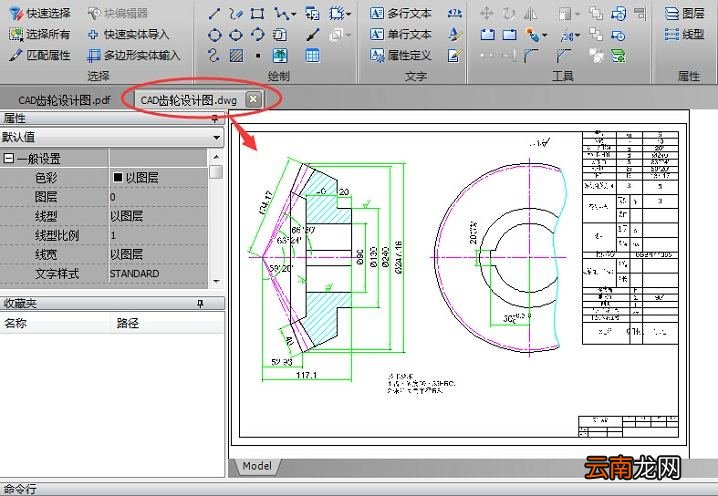The image size is (718, 496).
Task: Select the Spline curve tool
Action: pos(214,55)
